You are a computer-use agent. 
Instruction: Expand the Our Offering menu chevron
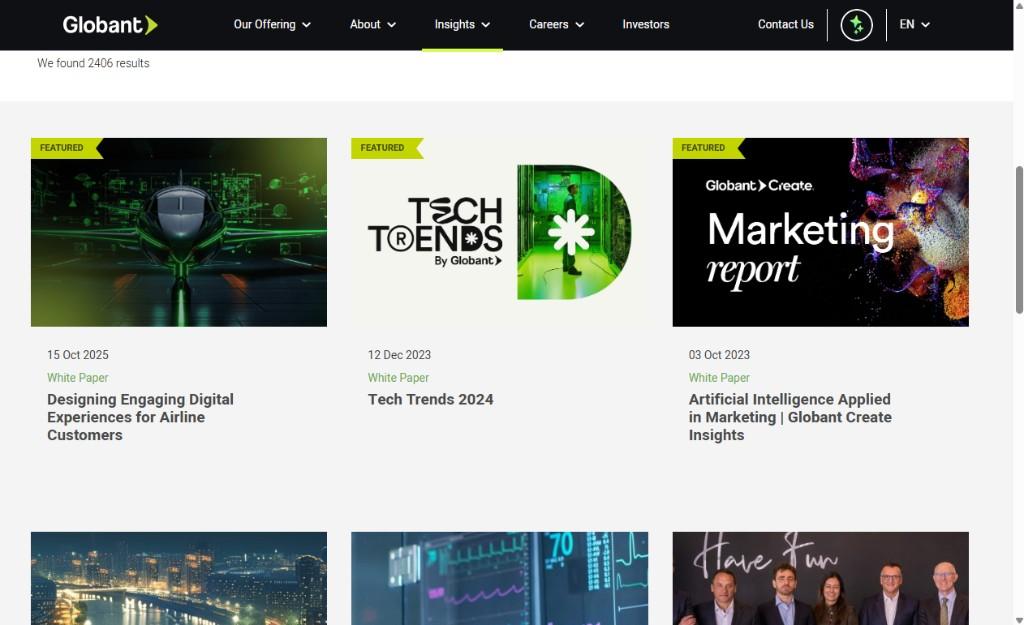[x=306, y=25]
